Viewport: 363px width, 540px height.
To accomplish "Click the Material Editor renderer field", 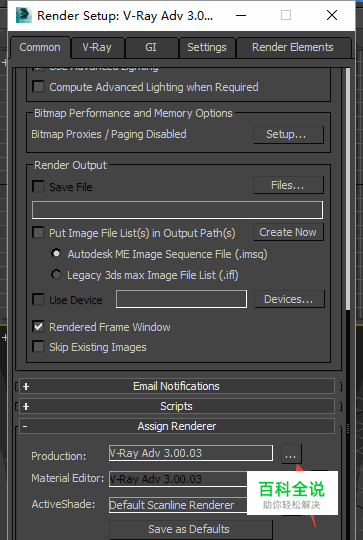I will [x=178, y=479].
